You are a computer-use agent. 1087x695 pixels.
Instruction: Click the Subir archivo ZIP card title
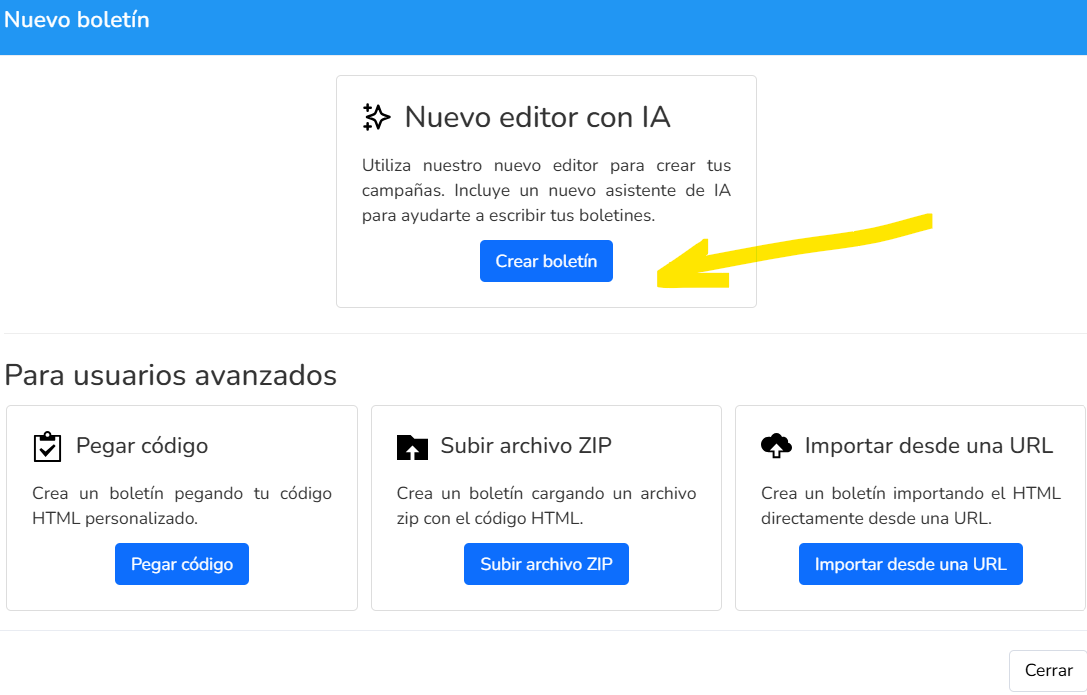coord(526,446)
